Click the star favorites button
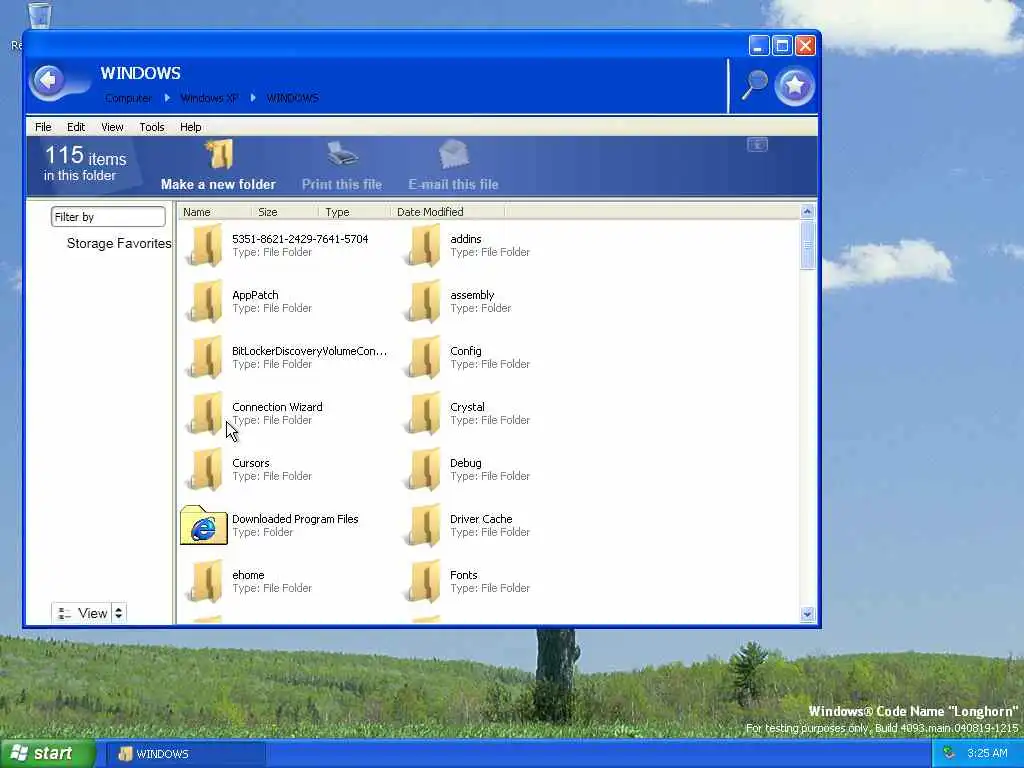 [795, 86]
